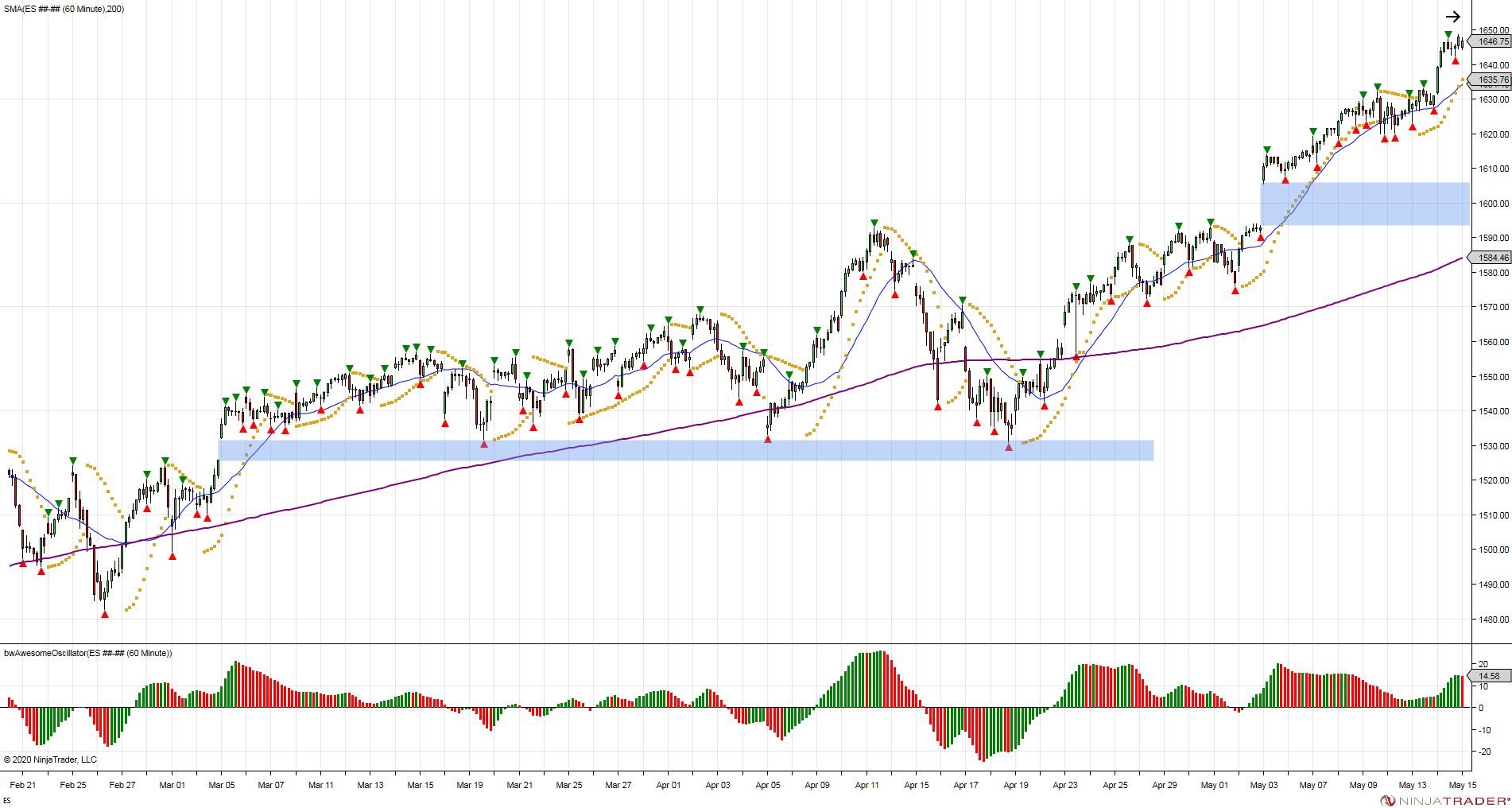The height and width of the screenshot is (808, 1512).
Task: Click the bwAwesomeOscillator indicator label
Action: 87,653
